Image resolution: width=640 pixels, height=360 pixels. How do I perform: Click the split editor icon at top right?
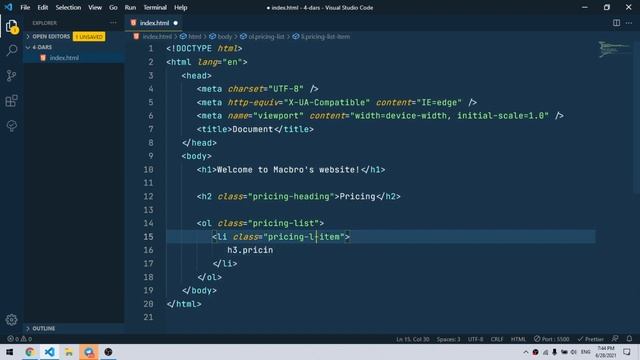coord(616,23)
